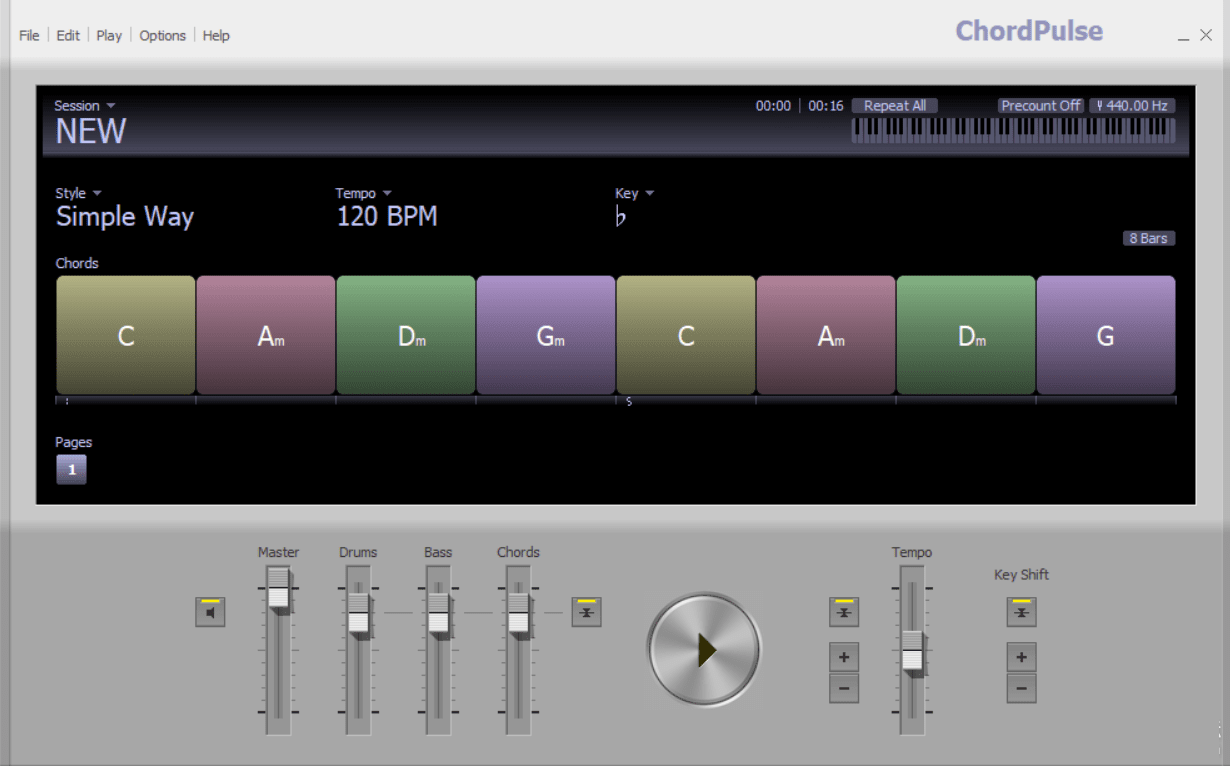Reset tempo using the reset icon beside Tempo slider
Screen dimensions: 1230x766
pos(843,612)
